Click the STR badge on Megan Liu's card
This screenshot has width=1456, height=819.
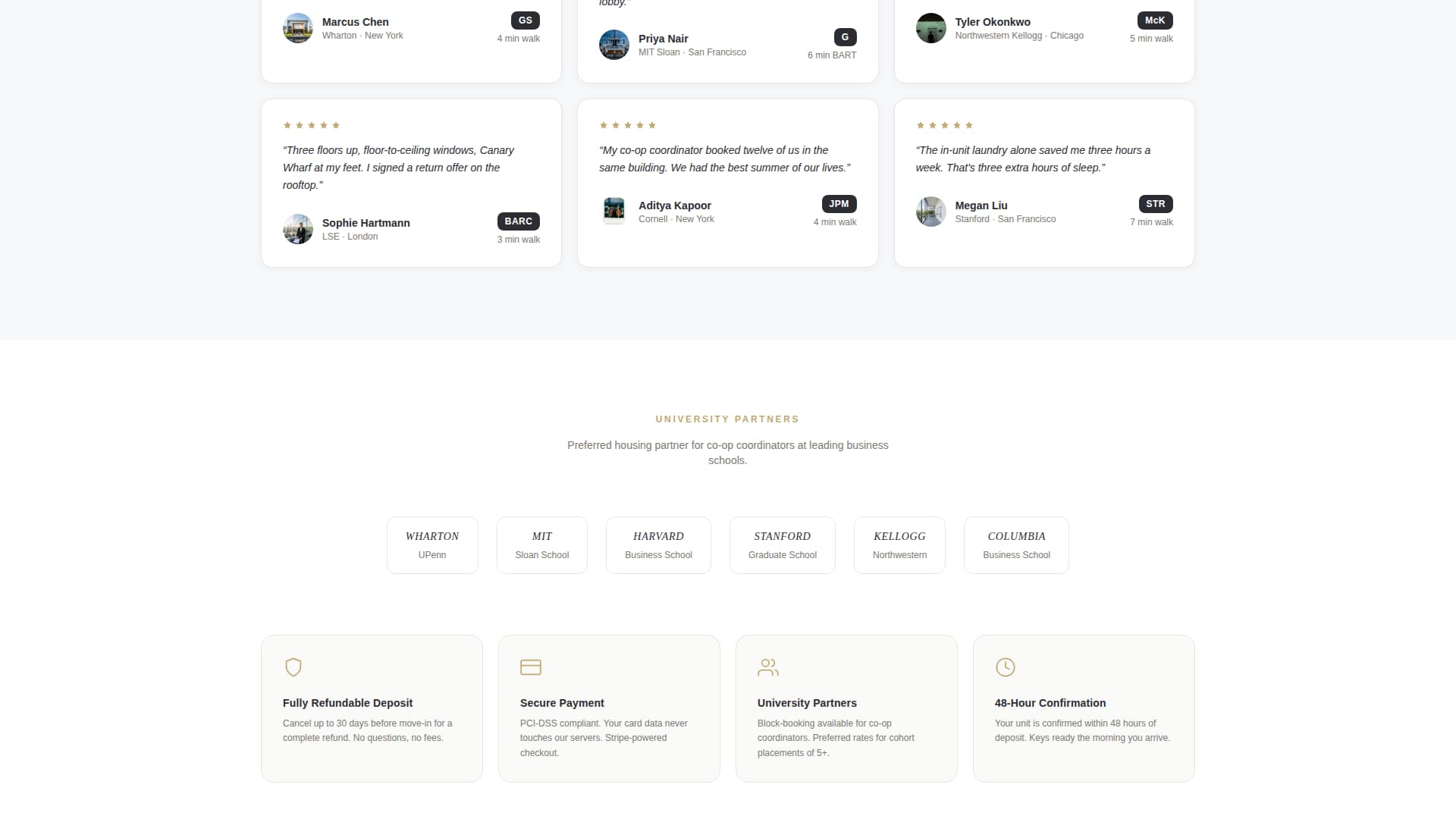click(x=1156, y=203)
